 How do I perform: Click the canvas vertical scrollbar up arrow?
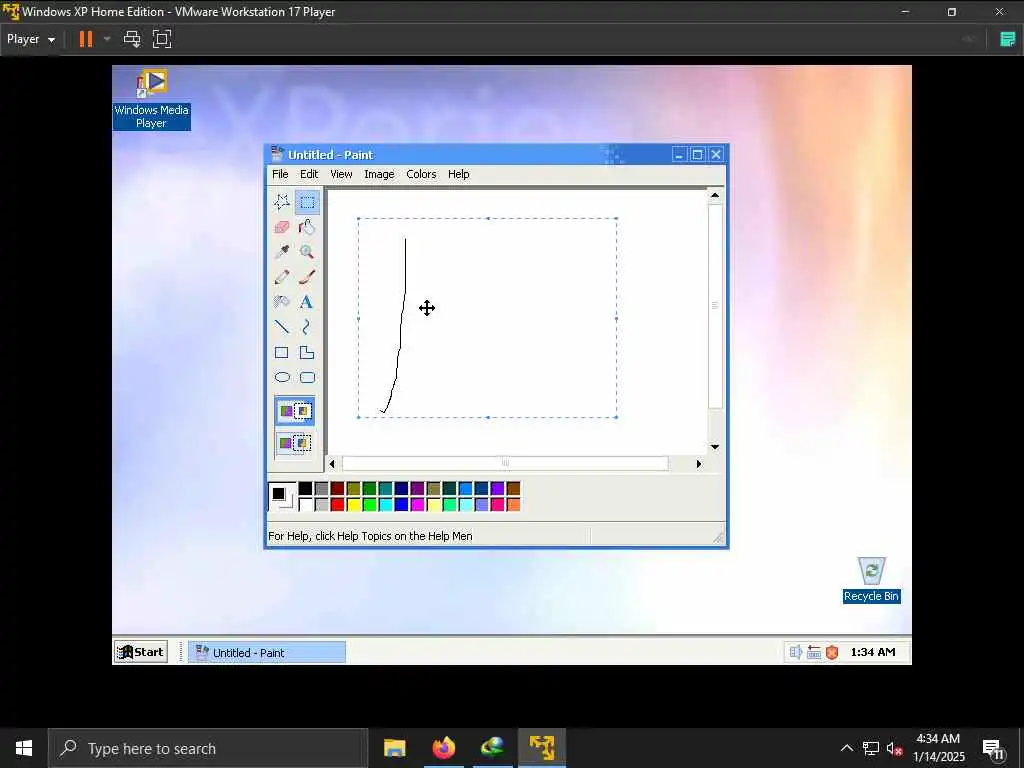[715, 195]
